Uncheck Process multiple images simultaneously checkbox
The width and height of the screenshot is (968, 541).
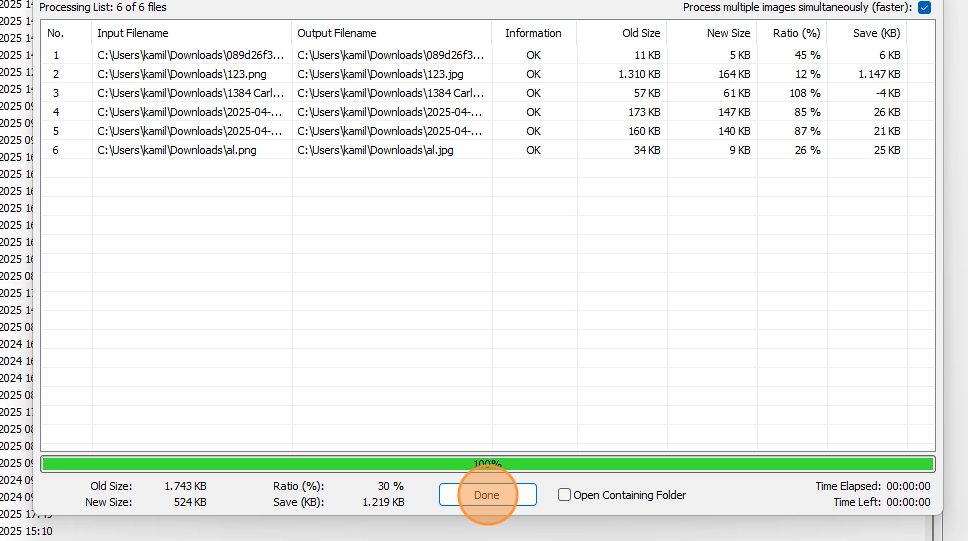pyautogui.click(x=924, y=8)
